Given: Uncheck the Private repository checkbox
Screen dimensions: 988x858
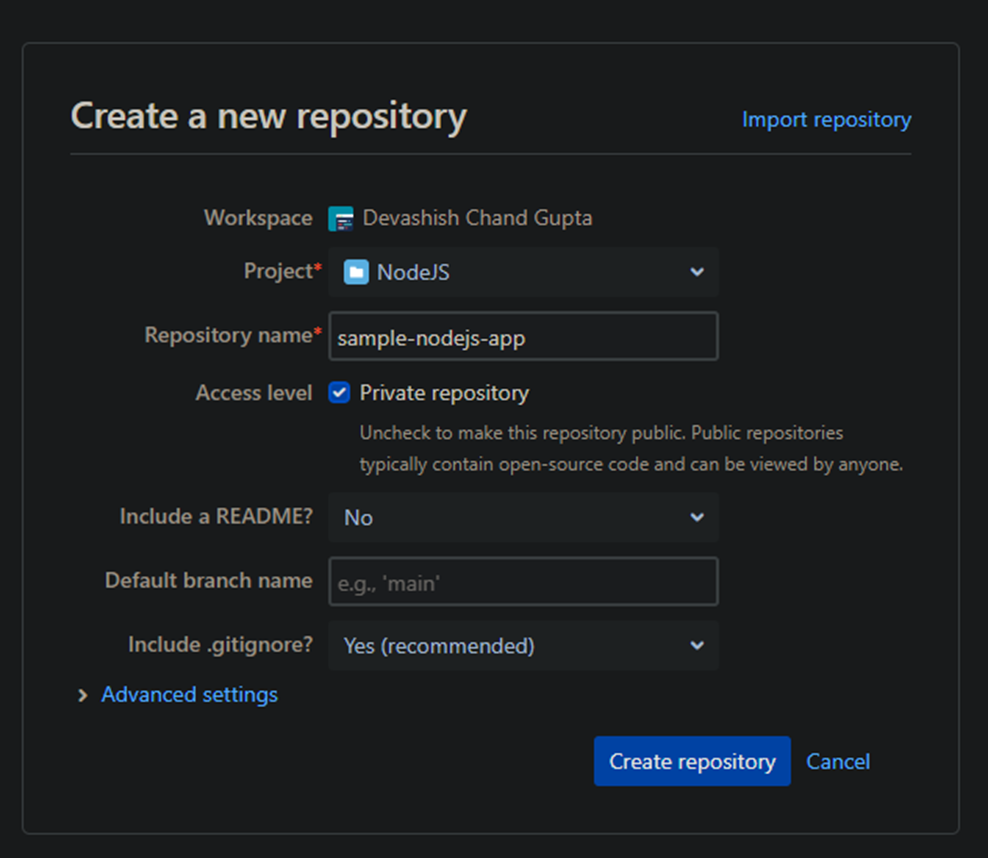Looking at the screenshot, I should tap(340, 393).
